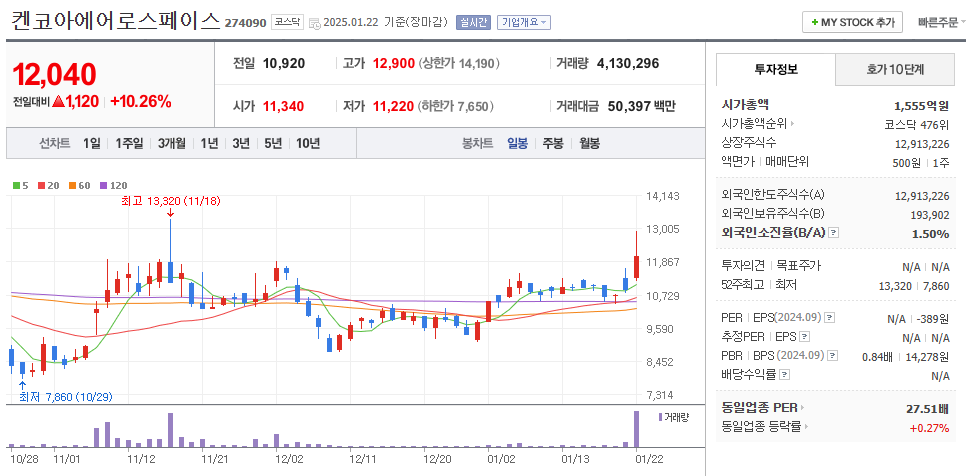Open the 빠른주문 dropdown menu
The image size is (976, 476).
coord(942,22)
